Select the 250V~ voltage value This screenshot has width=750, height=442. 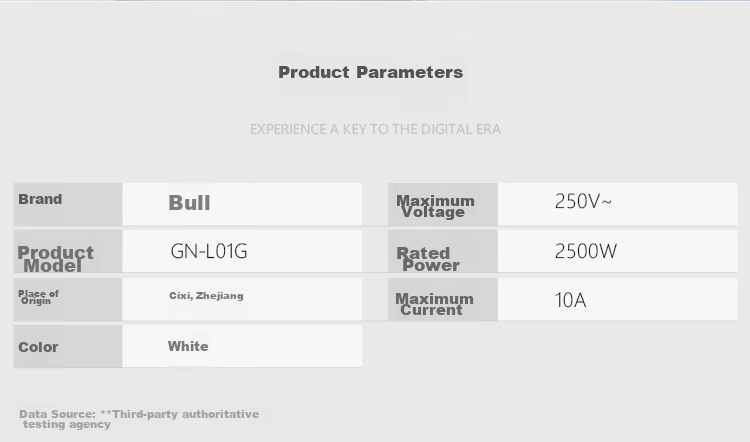583,201
